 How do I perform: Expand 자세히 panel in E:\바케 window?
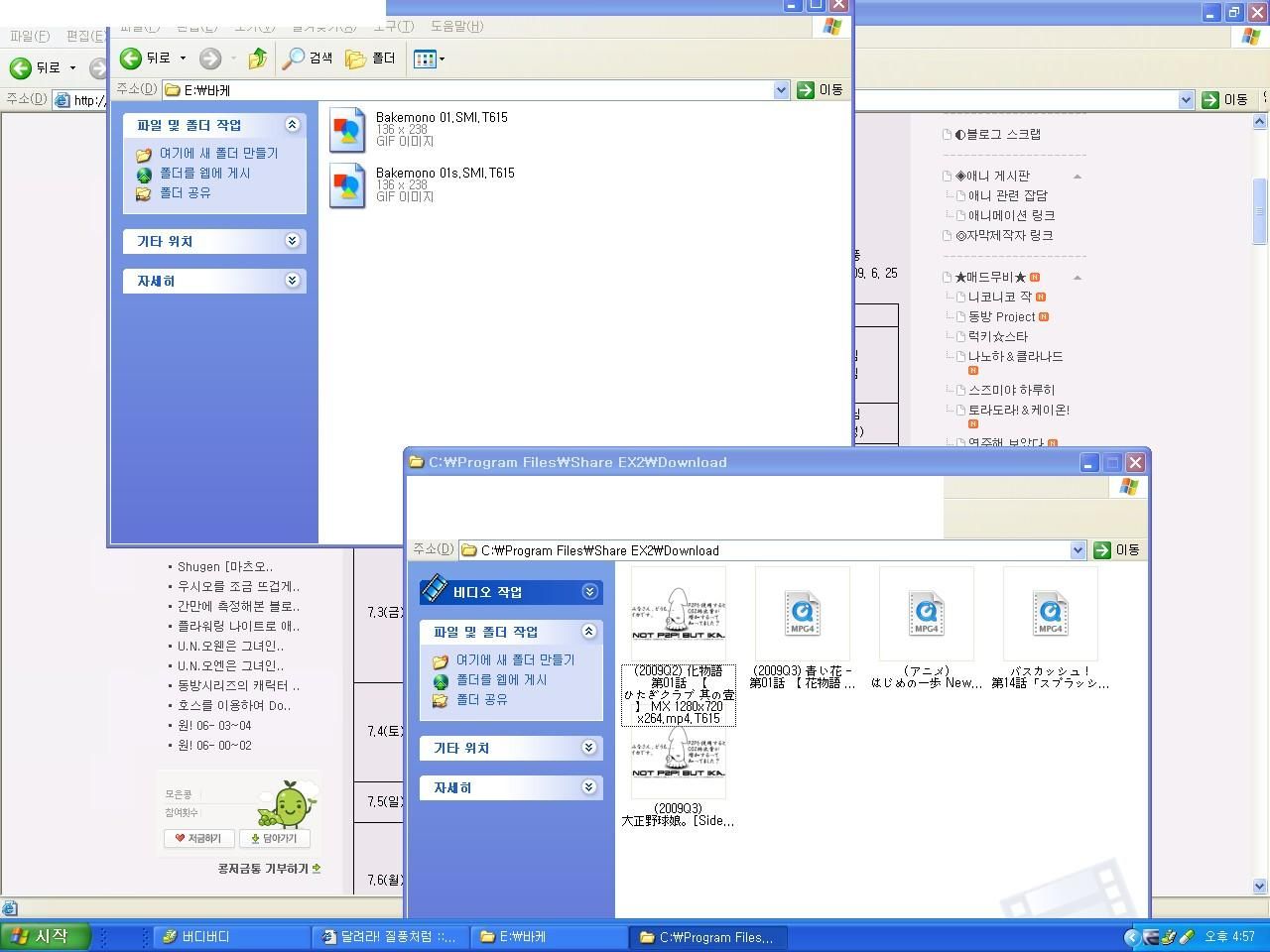coord(292,281)
